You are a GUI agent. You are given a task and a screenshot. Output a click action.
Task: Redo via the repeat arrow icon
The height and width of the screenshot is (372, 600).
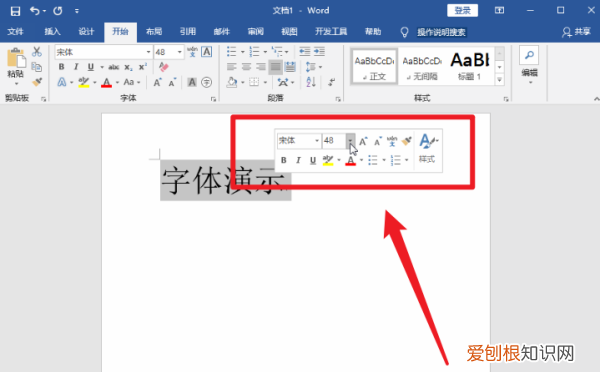pyautogui.click(x=58, y=11)
